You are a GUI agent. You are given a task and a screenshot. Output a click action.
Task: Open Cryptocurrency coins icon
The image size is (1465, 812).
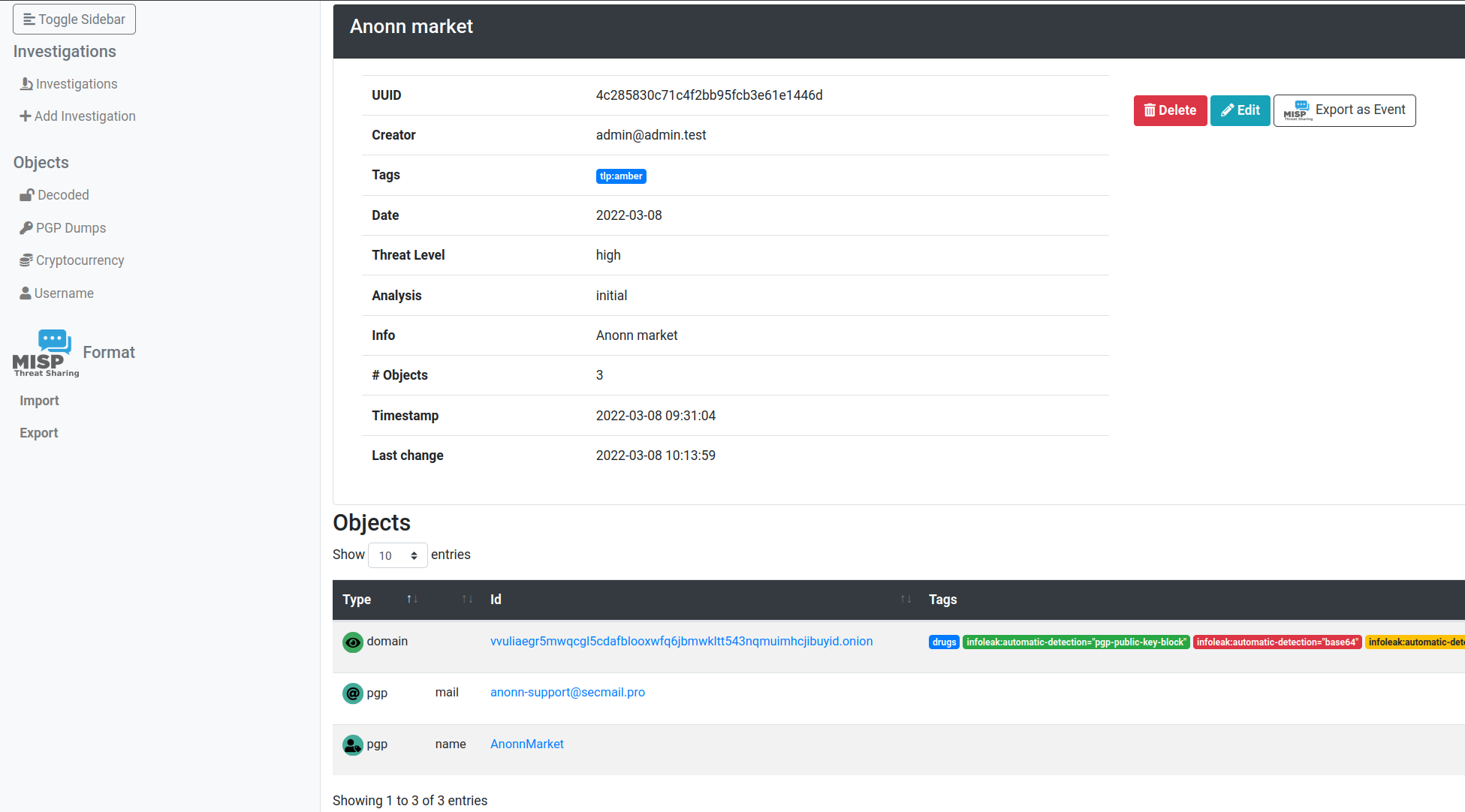(x=26, y=260)
